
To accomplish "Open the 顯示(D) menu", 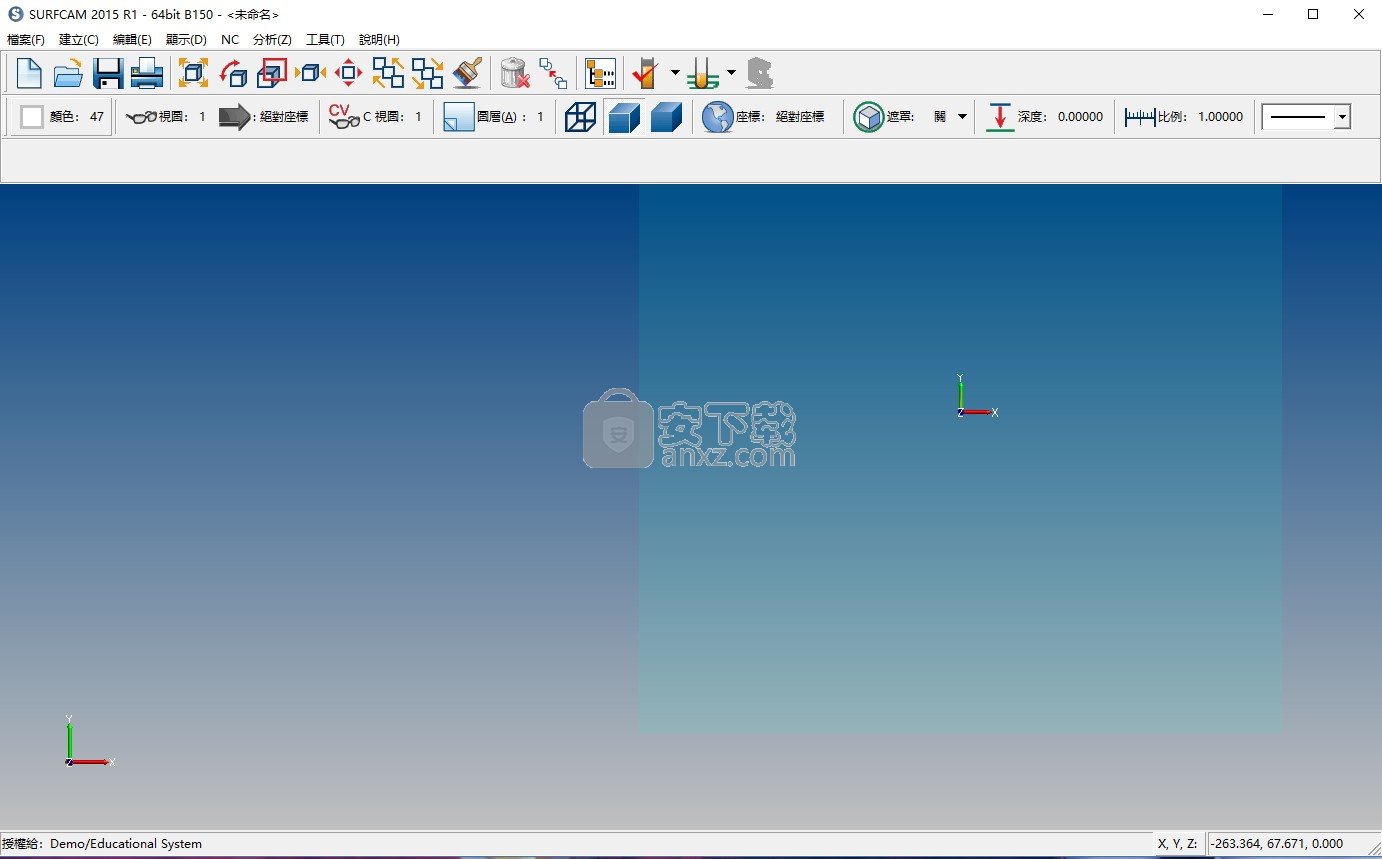I will click(186, 40).
